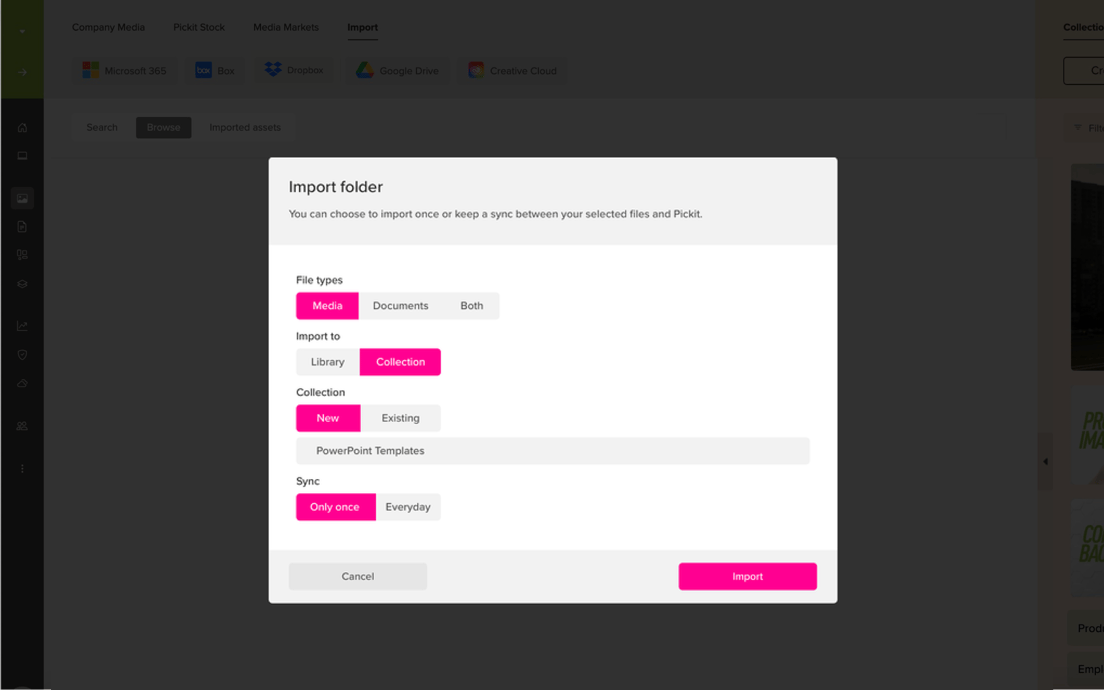Switch to the Pickit Stock tab
The image size is (1104, 690).
click(198, 27)
